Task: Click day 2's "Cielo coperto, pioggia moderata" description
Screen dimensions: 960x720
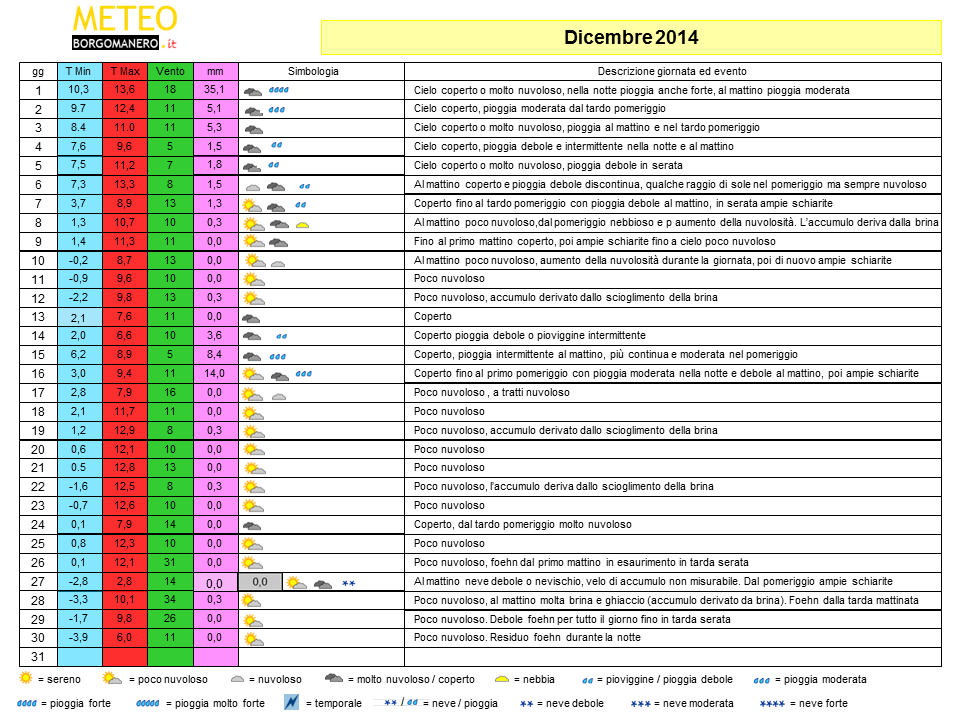Action: (539, 109)
